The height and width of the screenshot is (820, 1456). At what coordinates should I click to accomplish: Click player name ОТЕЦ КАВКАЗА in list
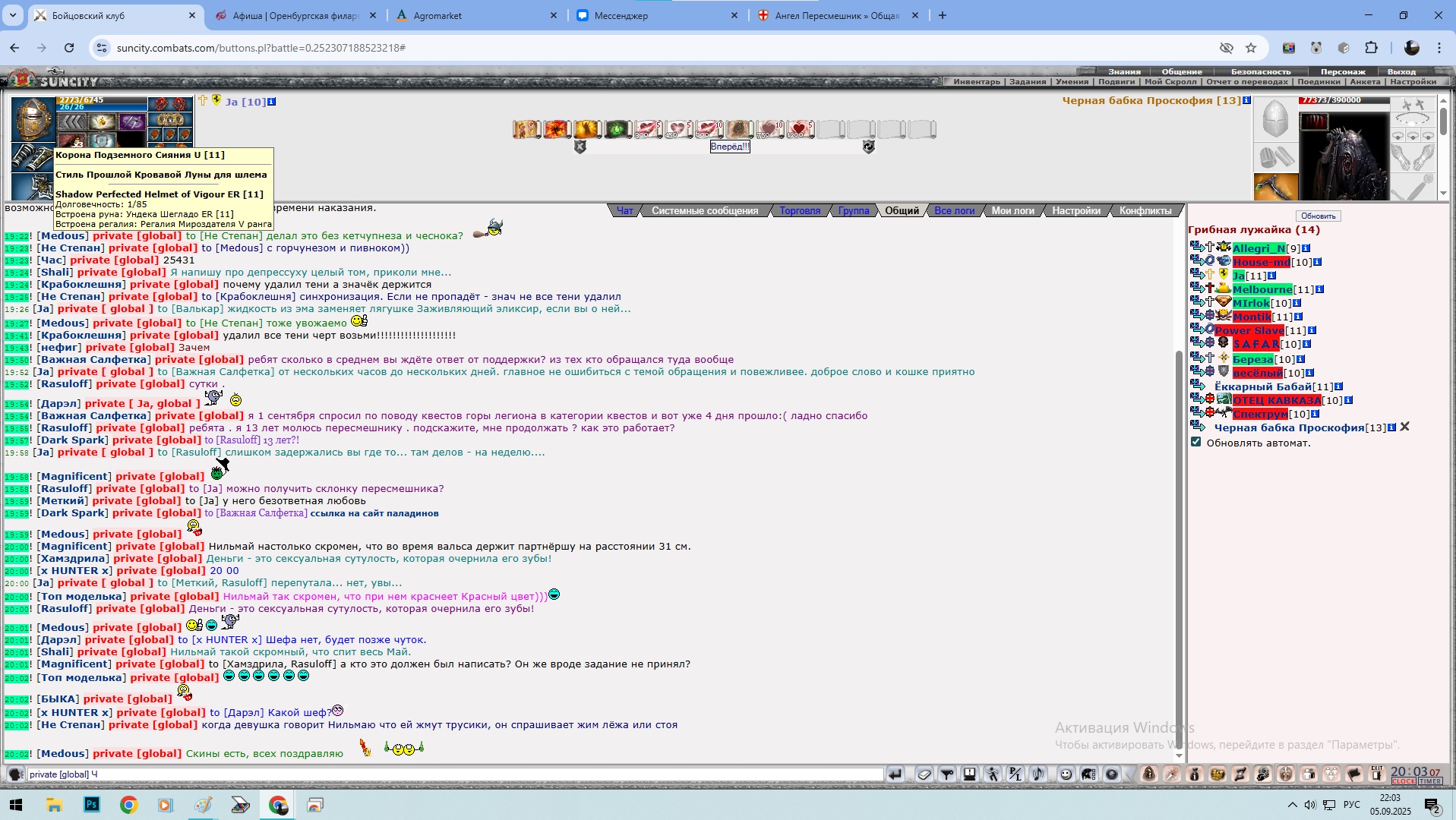tap(1277, 400)
